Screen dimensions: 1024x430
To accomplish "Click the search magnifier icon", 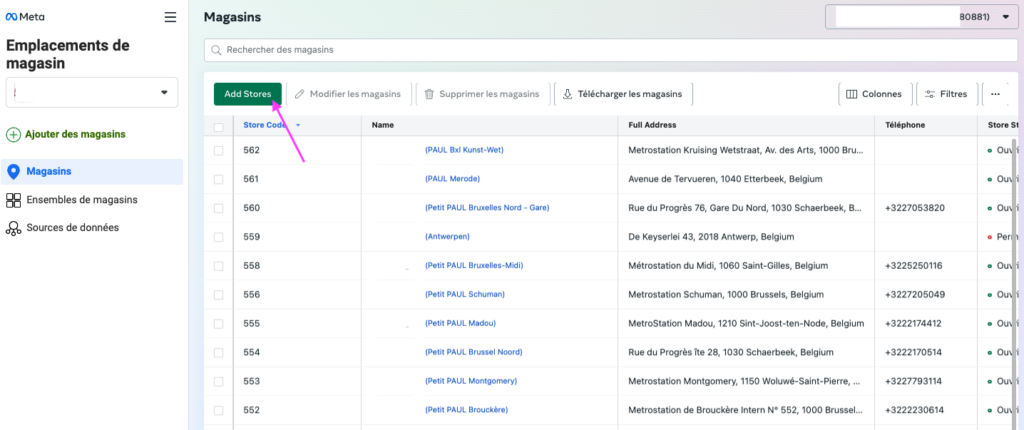I will click(x=217, y=50).
